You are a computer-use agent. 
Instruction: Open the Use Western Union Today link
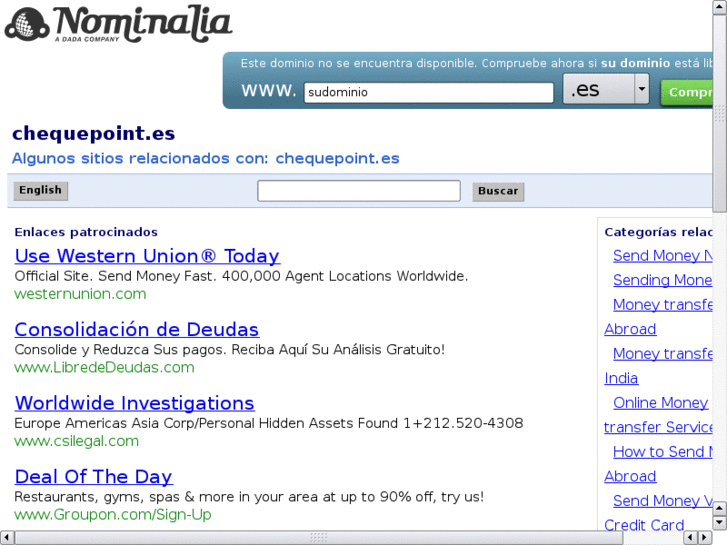coord(147,256)
